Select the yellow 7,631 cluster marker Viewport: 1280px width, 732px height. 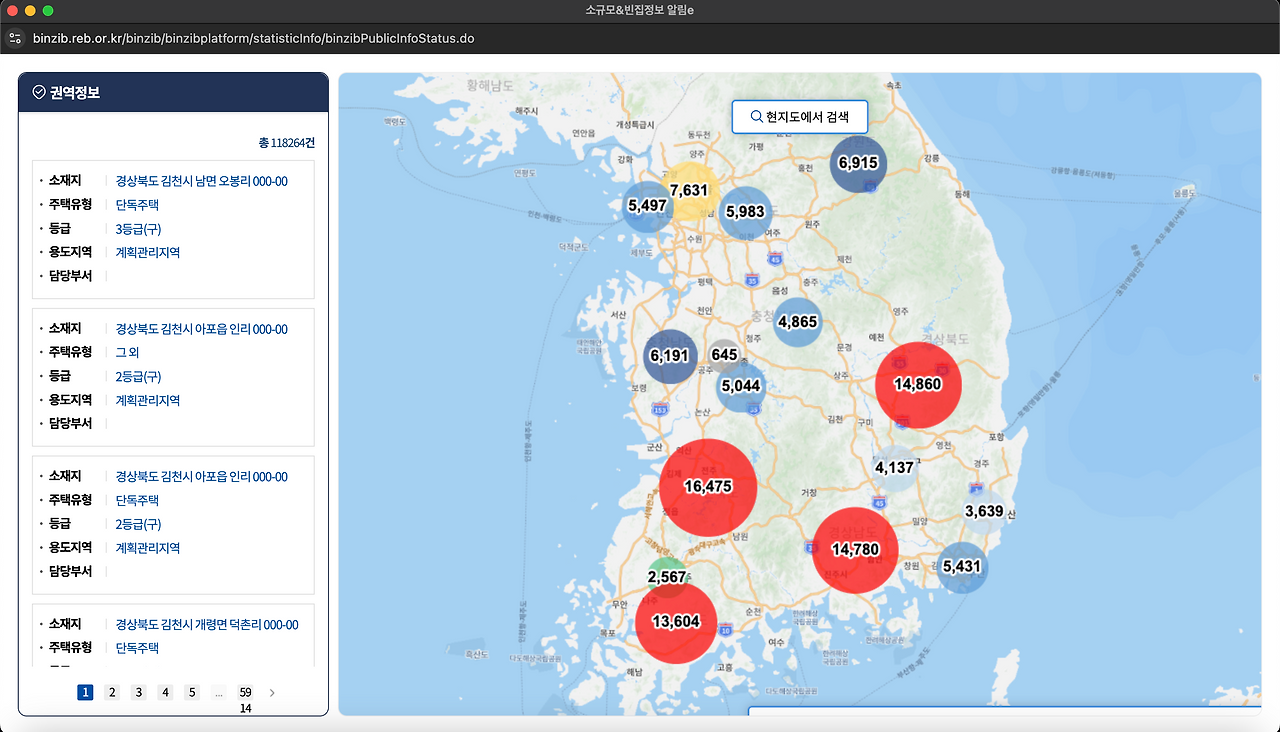(689, 191)
